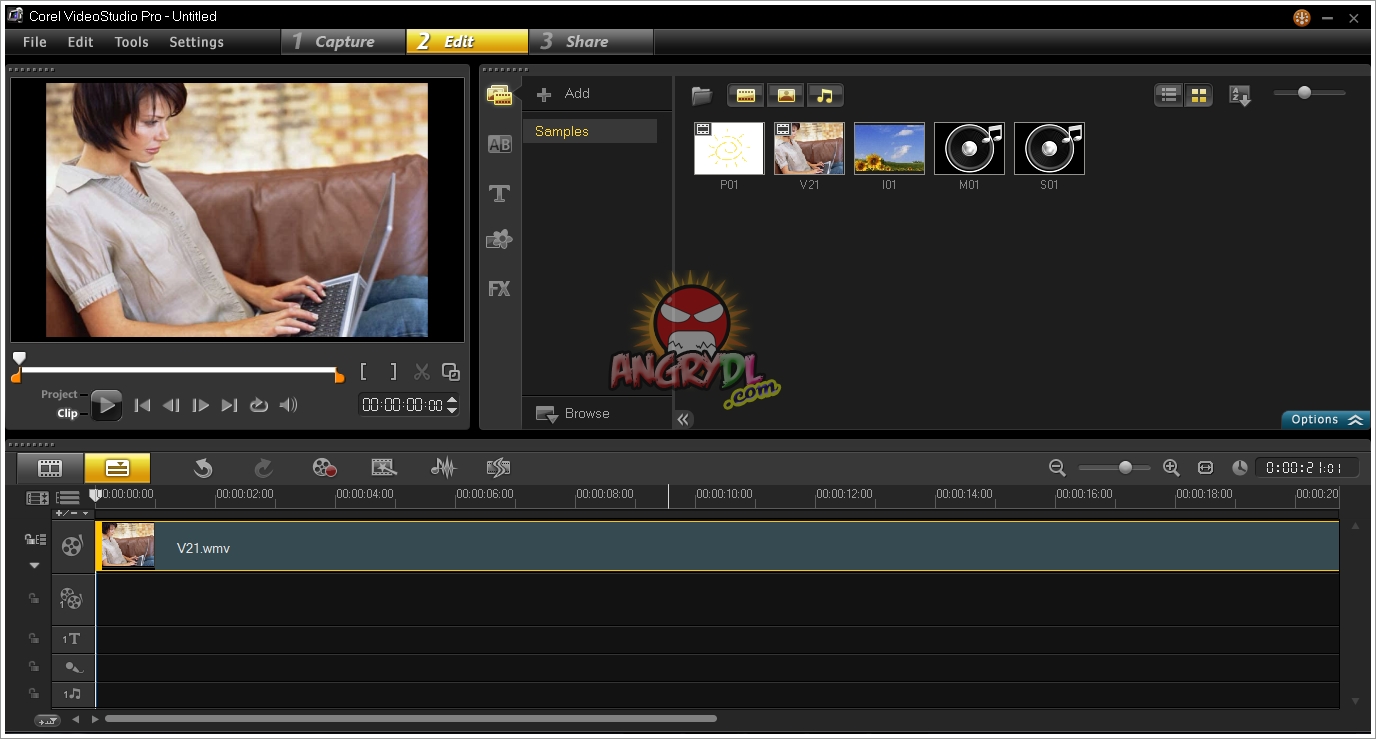1376x739 pixels.
Task: Click the film strip with swirling arrows icon
Action: pyautogui.click(x=498, y=468)
